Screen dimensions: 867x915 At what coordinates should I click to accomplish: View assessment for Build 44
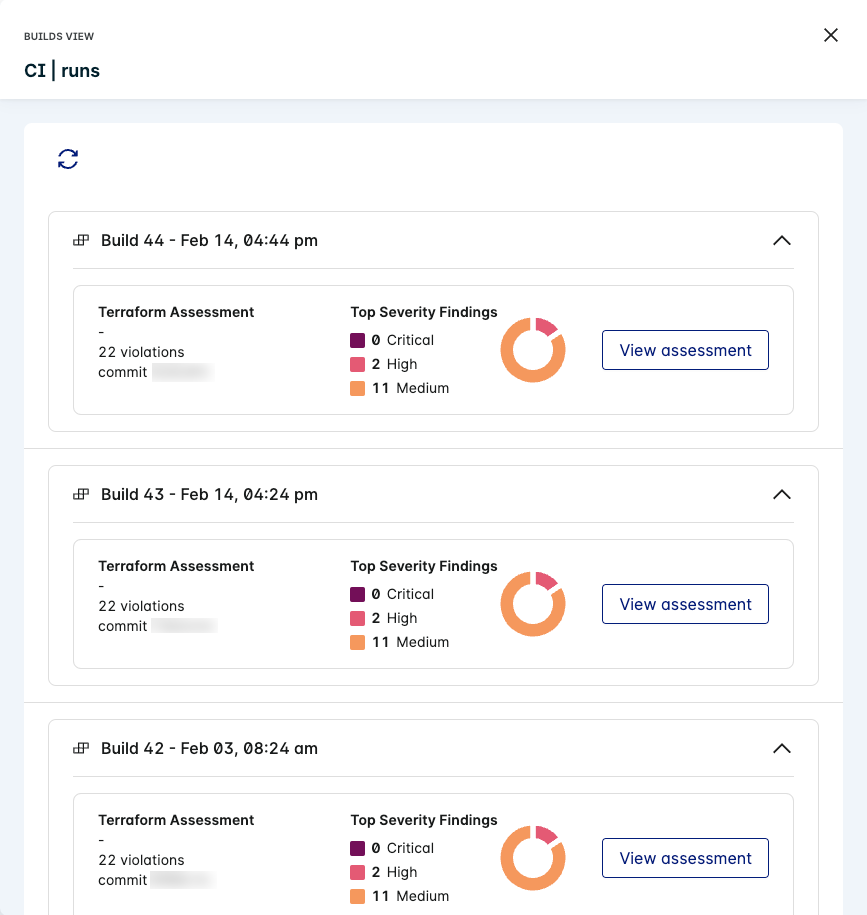685,350
